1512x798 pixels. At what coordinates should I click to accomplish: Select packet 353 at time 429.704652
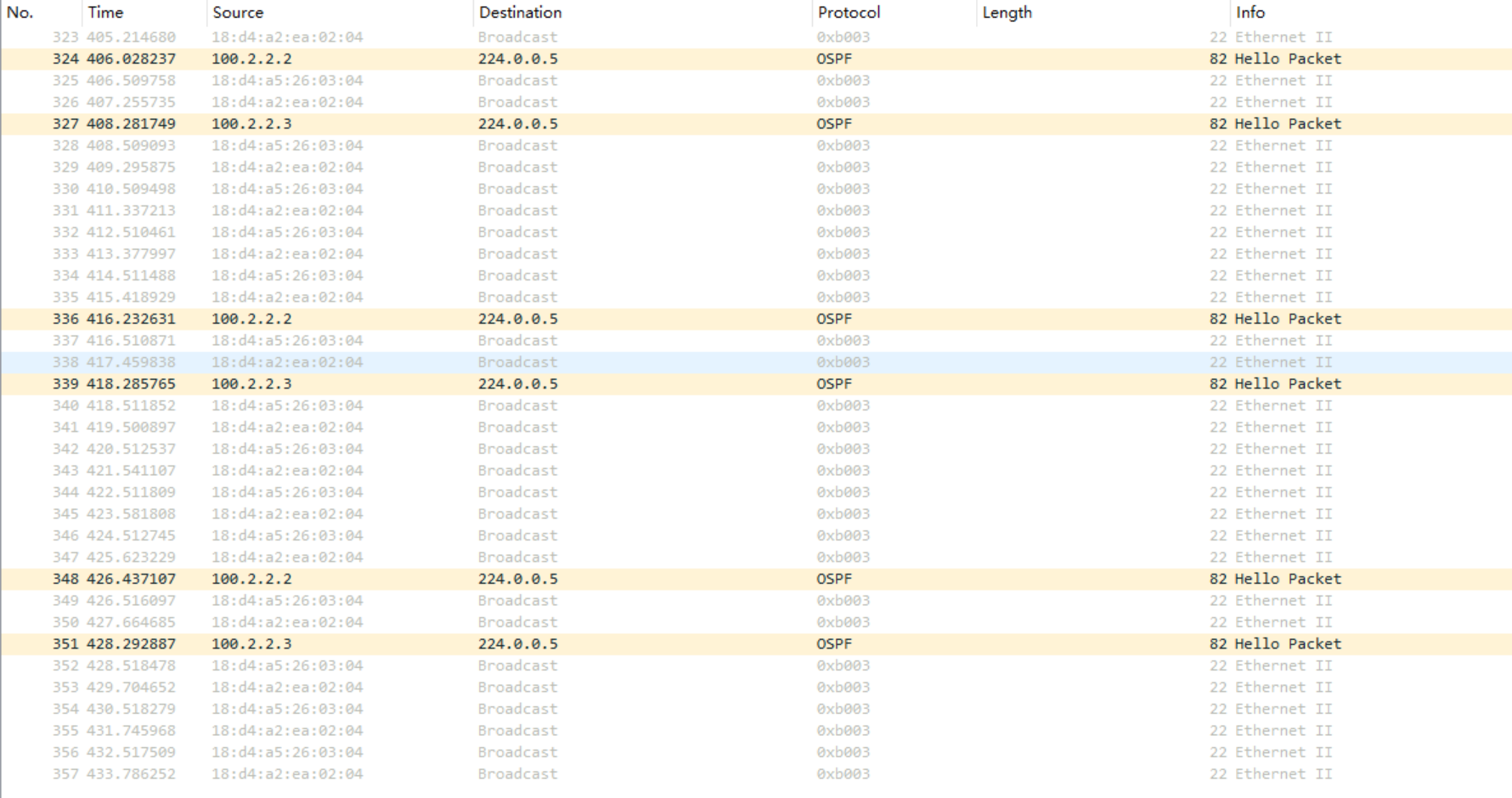pos(756,688)
